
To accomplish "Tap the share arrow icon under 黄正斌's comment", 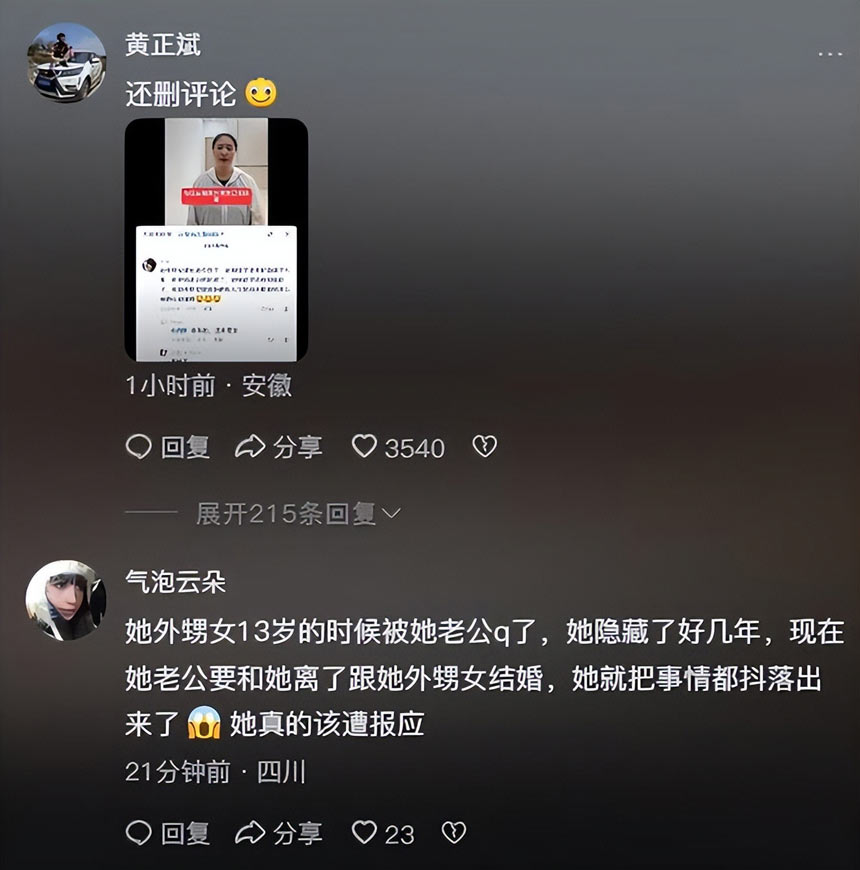I will pyautogui.click(x=250, y=447).
